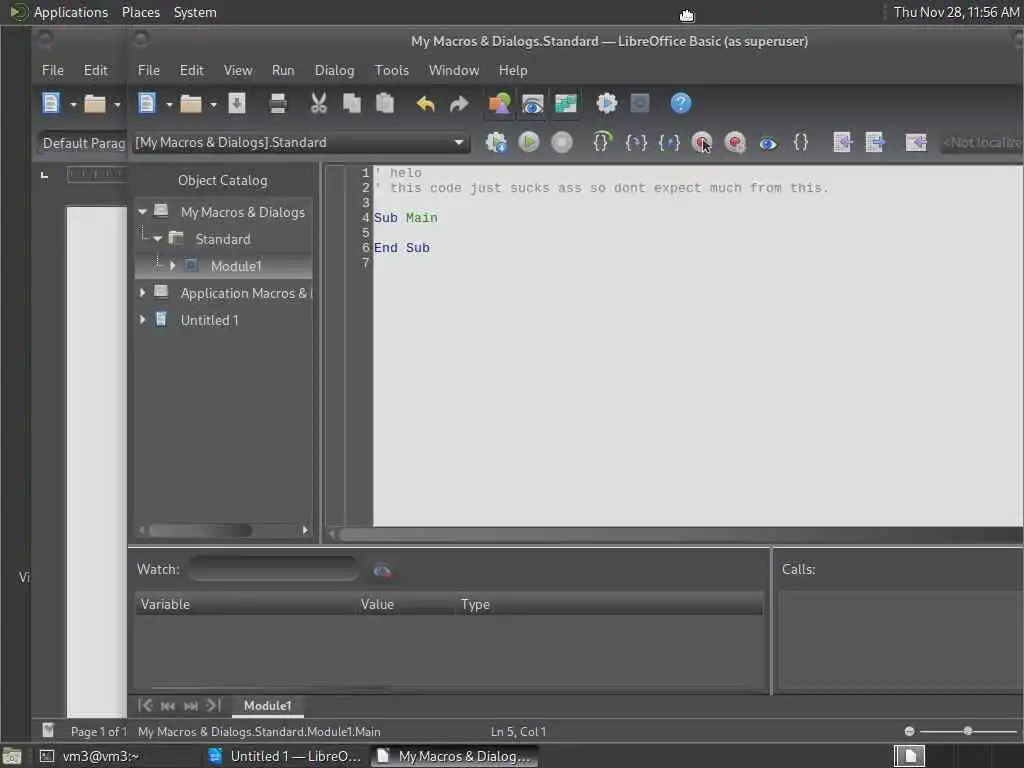Screen dimensions: 1024x768
Task: Open Manage Breakpoints red circle icon
Action: point(735,142)
